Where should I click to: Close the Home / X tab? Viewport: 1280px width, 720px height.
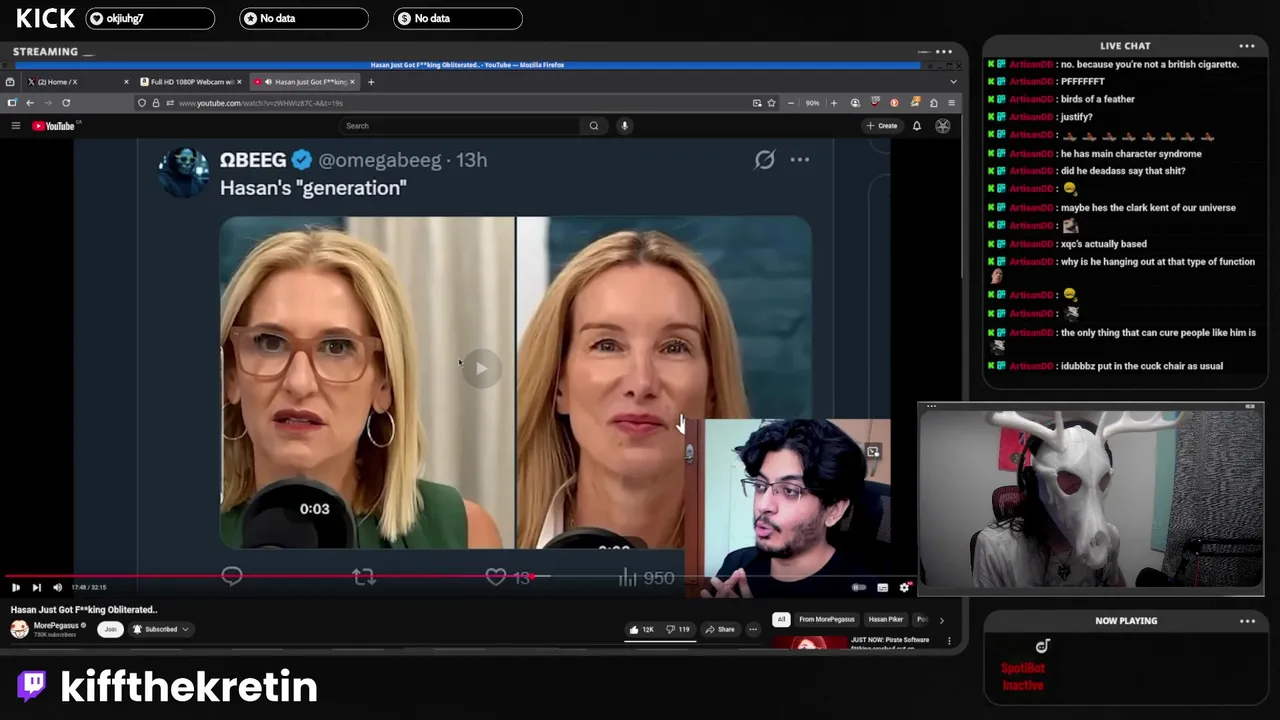126,82
